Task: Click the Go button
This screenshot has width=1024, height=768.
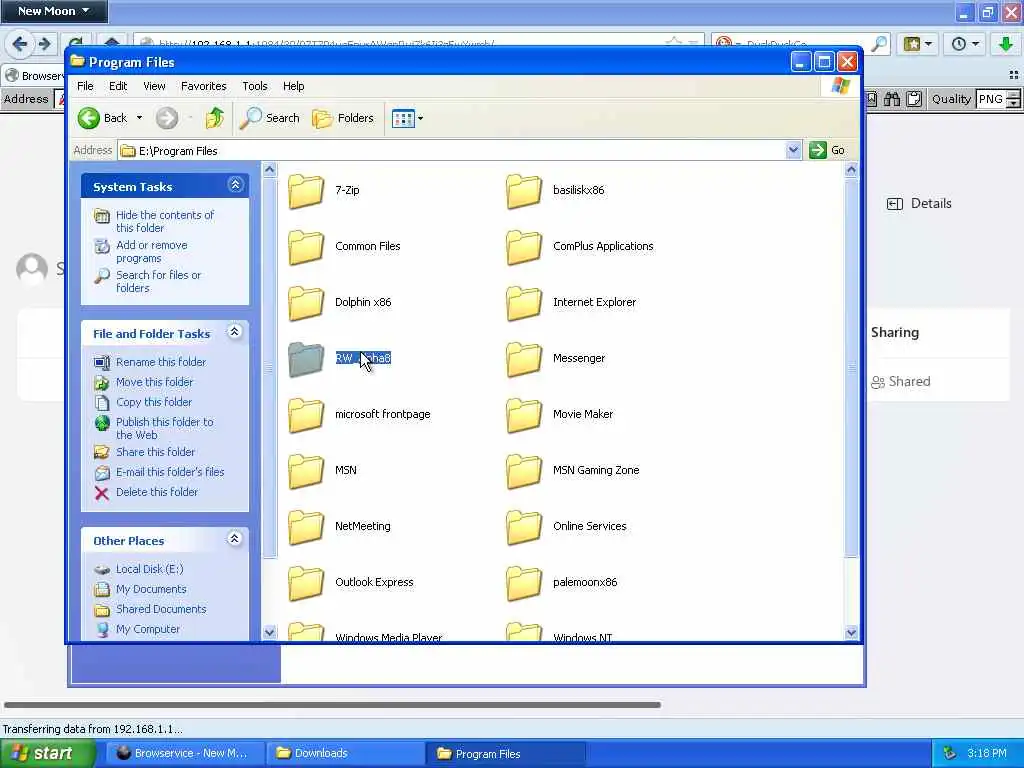Action: (x=827, y=150)
